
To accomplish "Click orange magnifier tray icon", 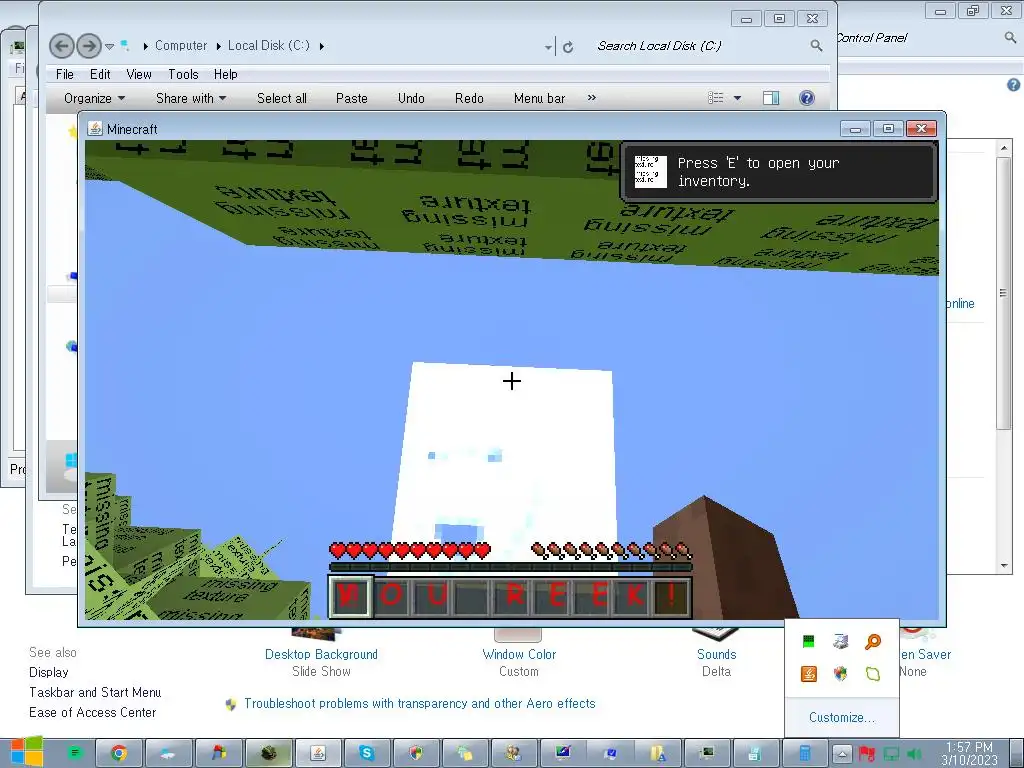I will click(x=872, y=641).
